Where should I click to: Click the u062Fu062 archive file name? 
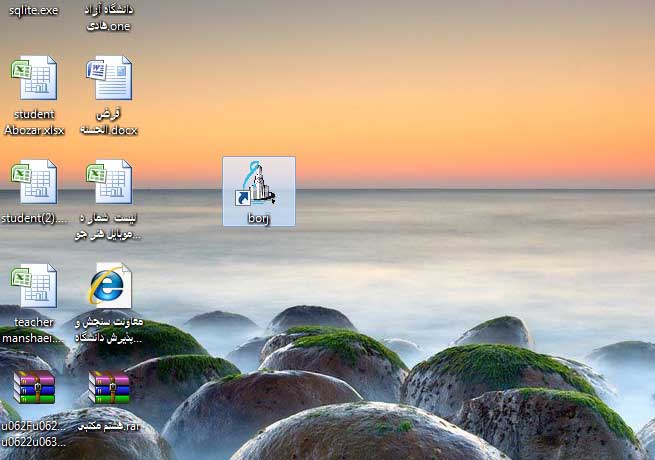point(33,434)
